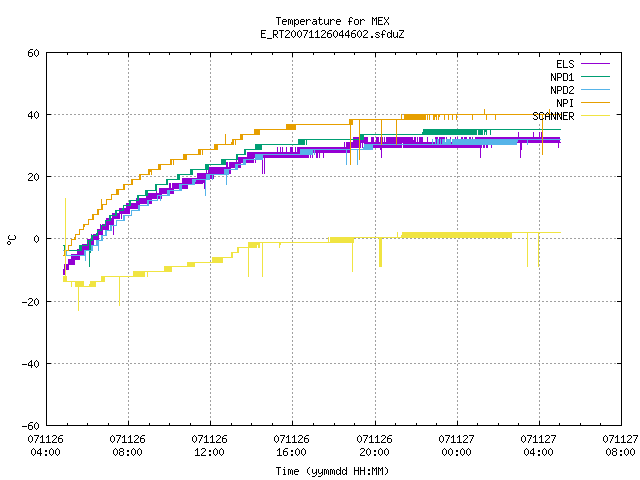640x480 pixels.
Task: Click the y-axis label 60
Action: [x=33, y=53]
